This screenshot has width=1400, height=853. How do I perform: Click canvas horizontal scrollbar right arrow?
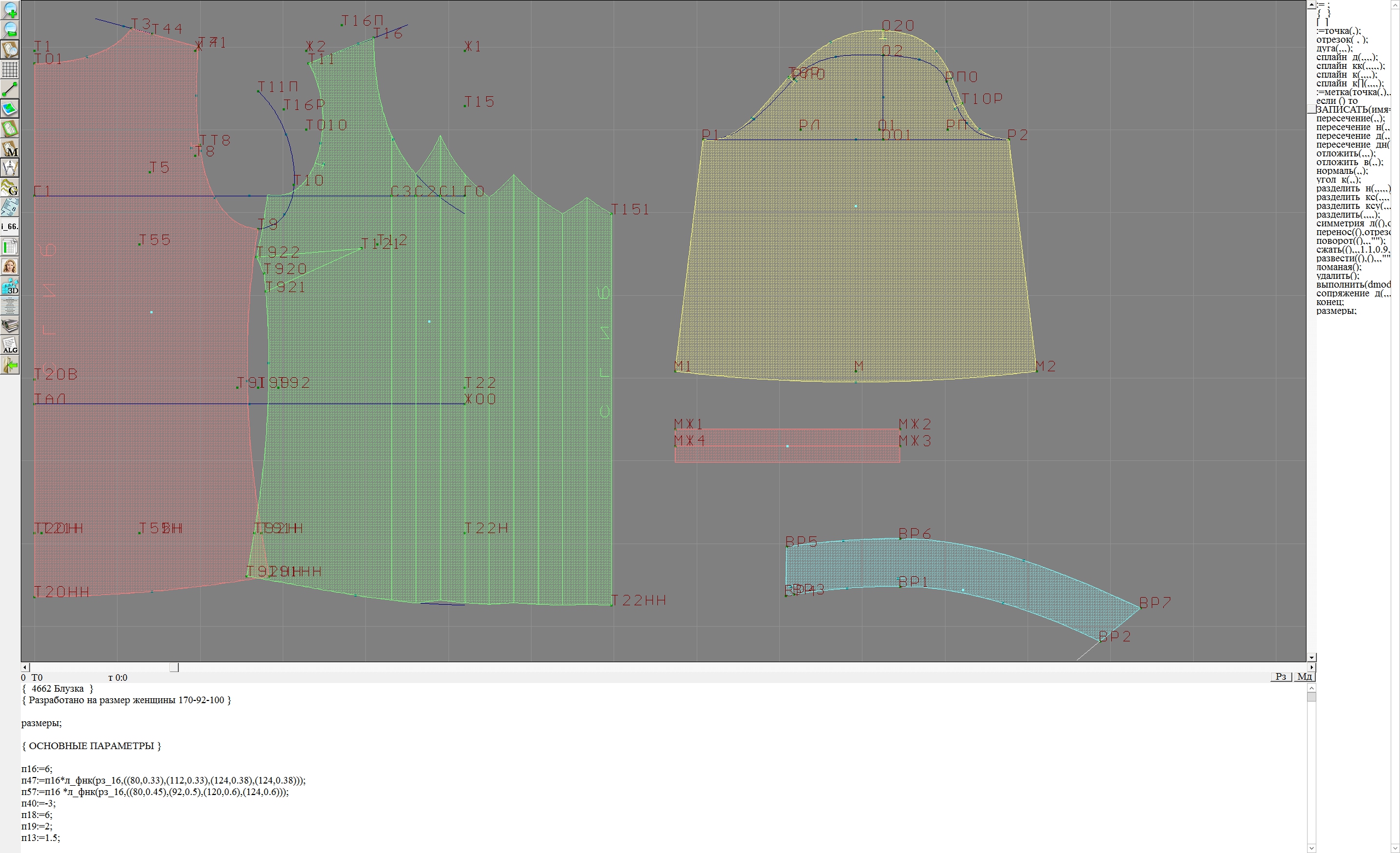tap(1311, 667)
